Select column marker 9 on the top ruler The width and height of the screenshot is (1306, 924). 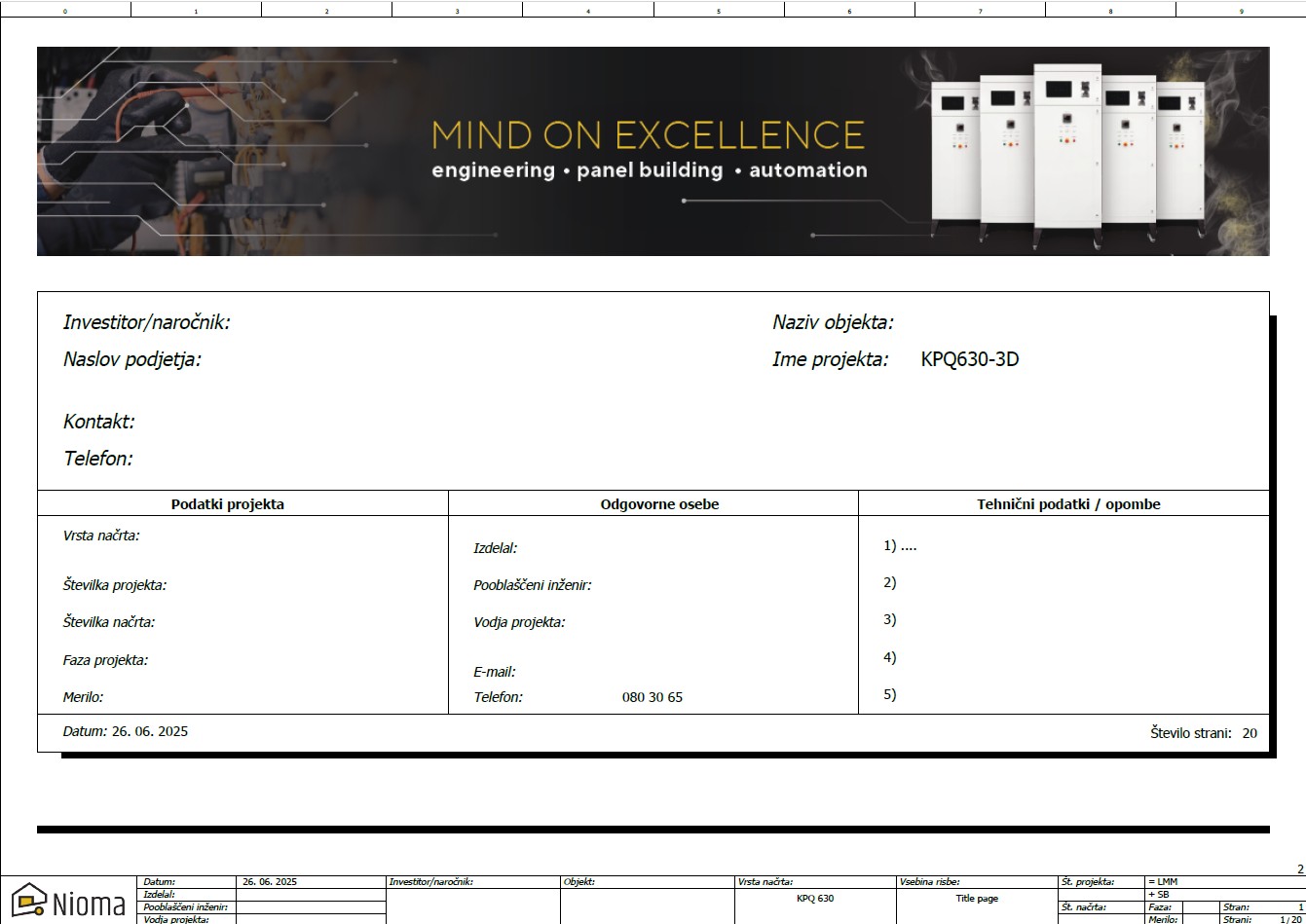[x=1240, y=9]
